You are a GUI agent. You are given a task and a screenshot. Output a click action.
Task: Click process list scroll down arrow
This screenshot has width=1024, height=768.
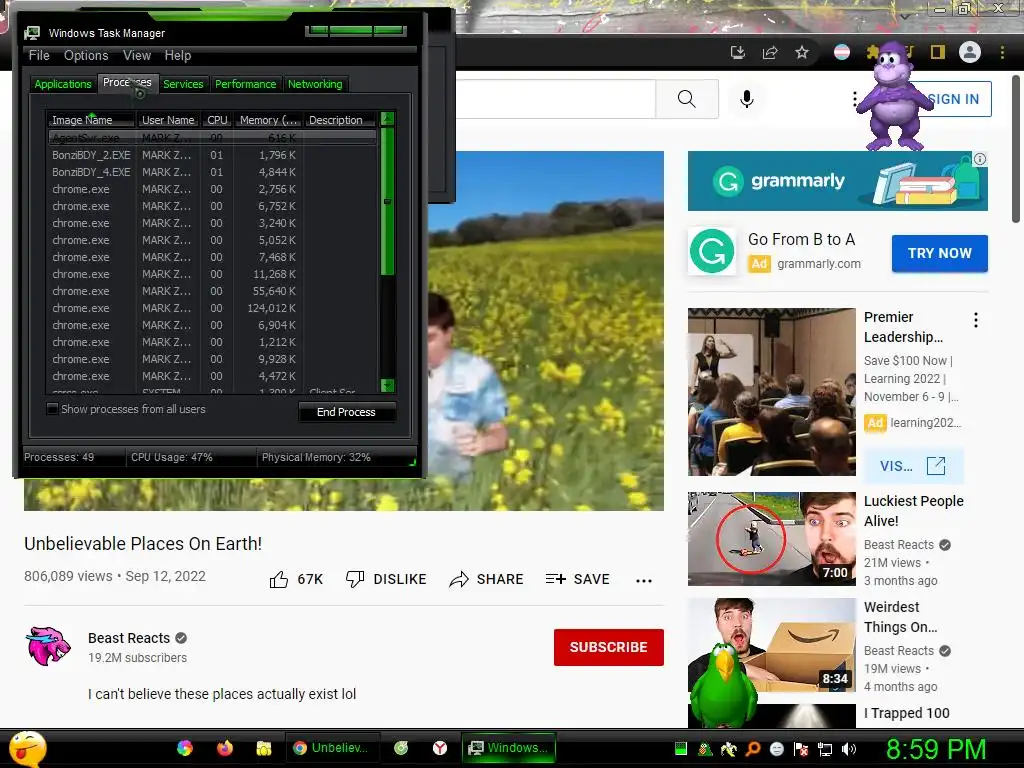(387, 385)
